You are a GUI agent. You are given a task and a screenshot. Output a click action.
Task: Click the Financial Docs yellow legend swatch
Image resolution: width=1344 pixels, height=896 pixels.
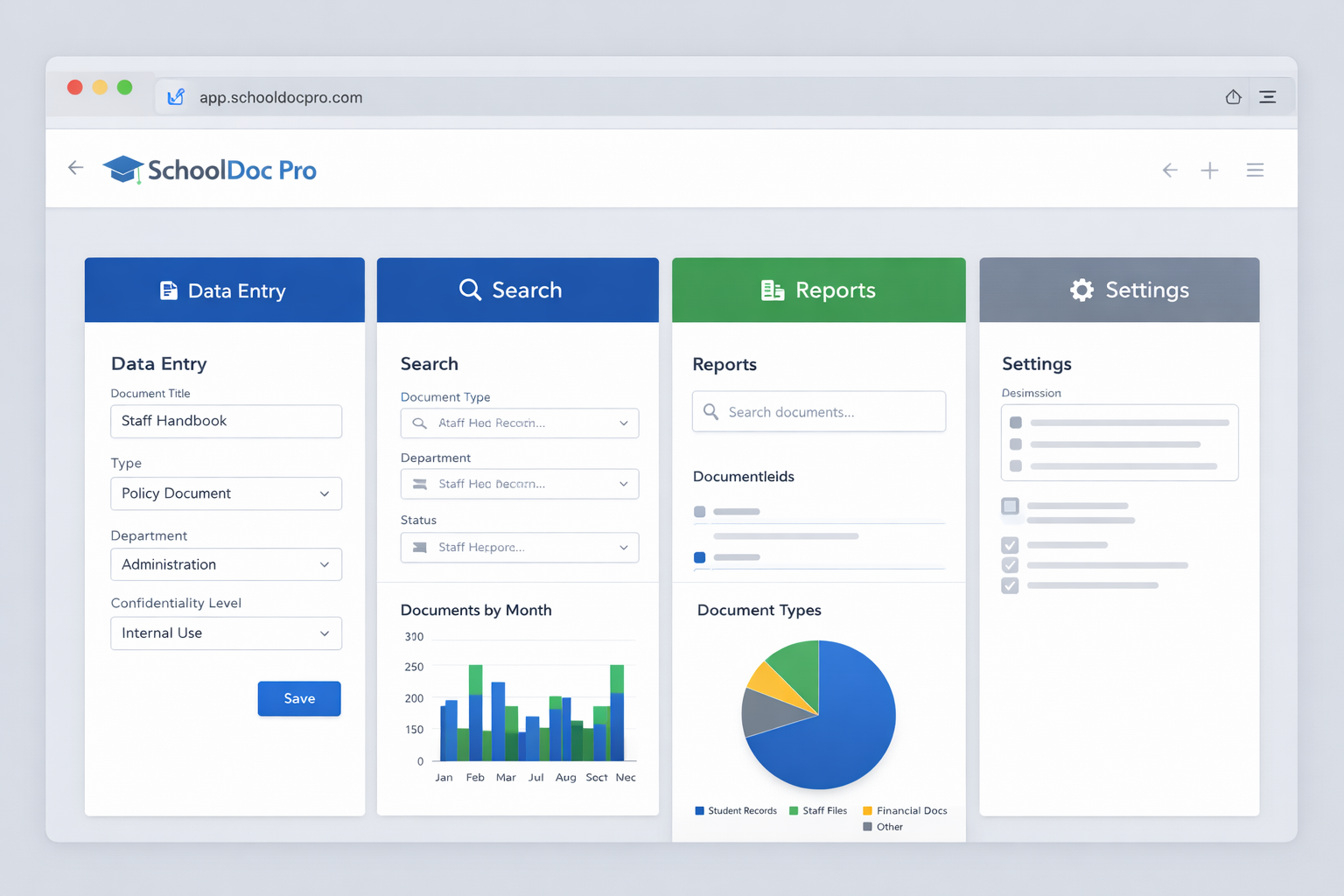(867, 811)
